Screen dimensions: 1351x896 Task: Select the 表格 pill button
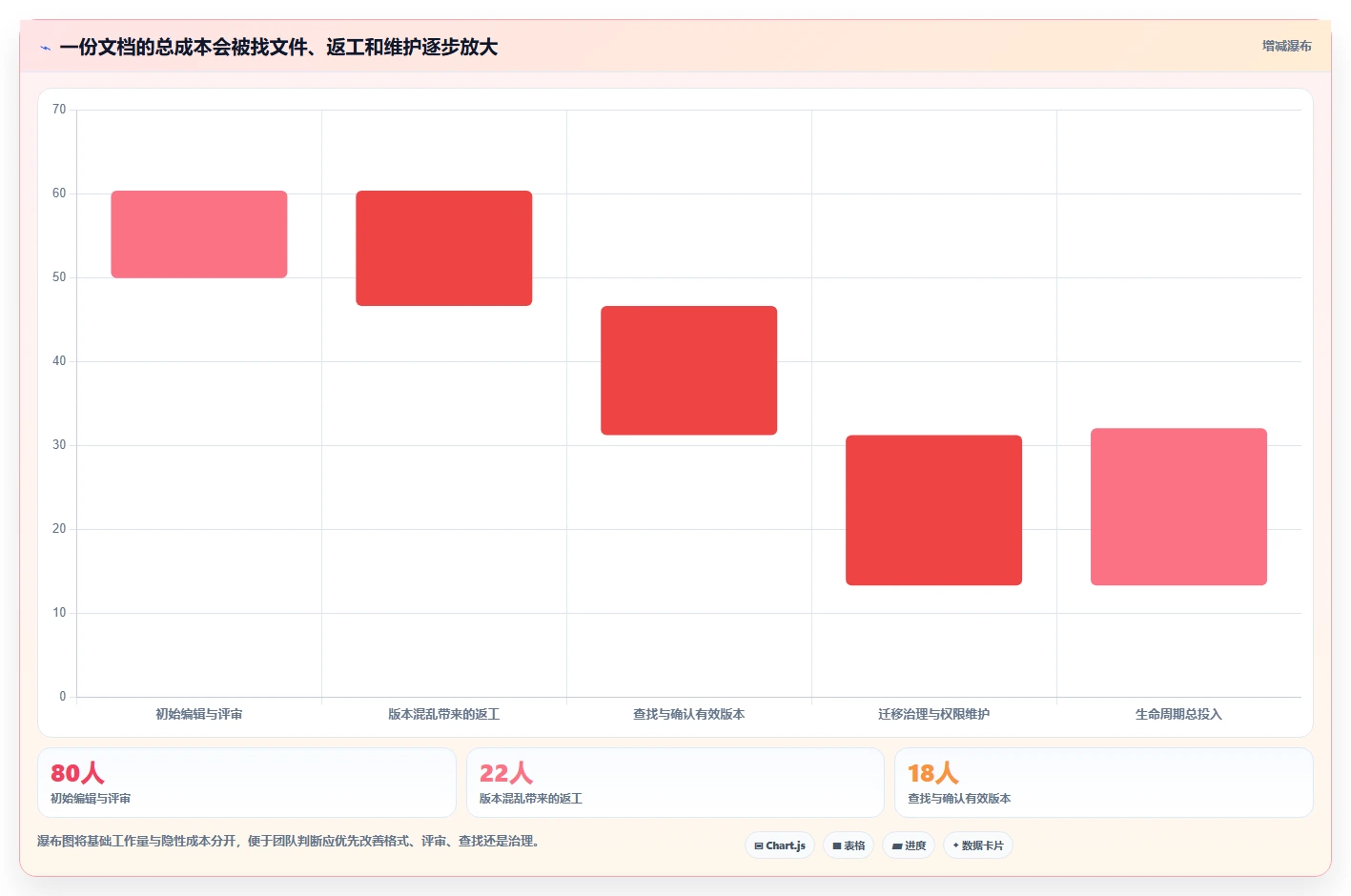point(849,845)
